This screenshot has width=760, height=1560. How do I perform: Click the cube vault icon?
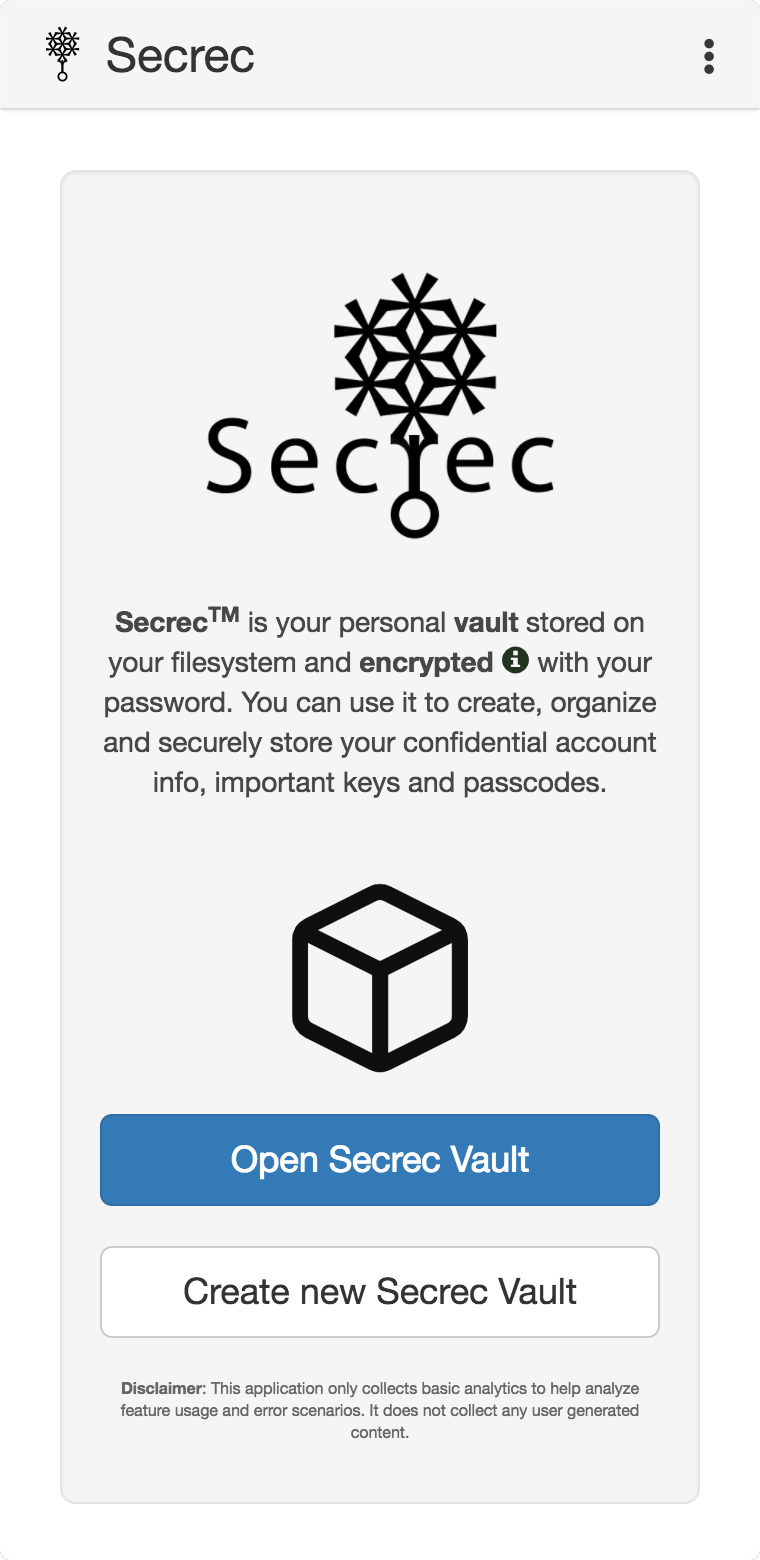[x=380, y=977]
